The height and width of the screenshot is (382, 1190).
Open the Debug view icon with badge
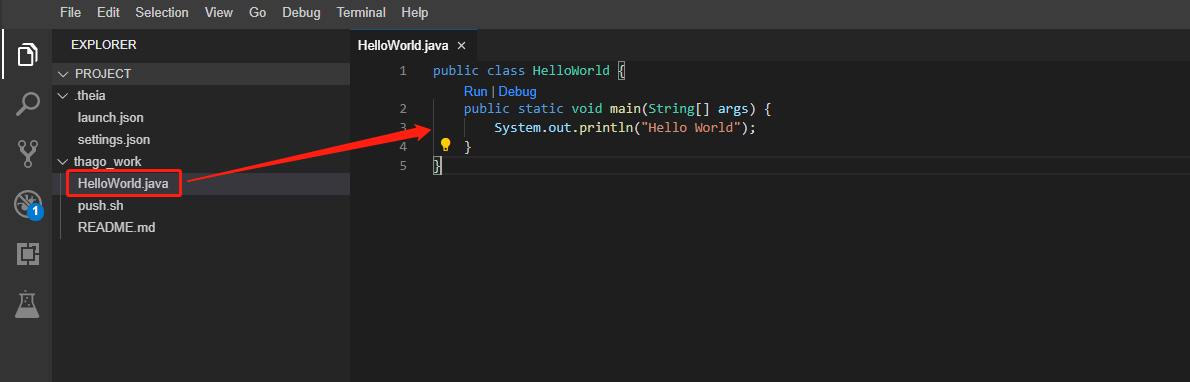[x=28, y=205]
